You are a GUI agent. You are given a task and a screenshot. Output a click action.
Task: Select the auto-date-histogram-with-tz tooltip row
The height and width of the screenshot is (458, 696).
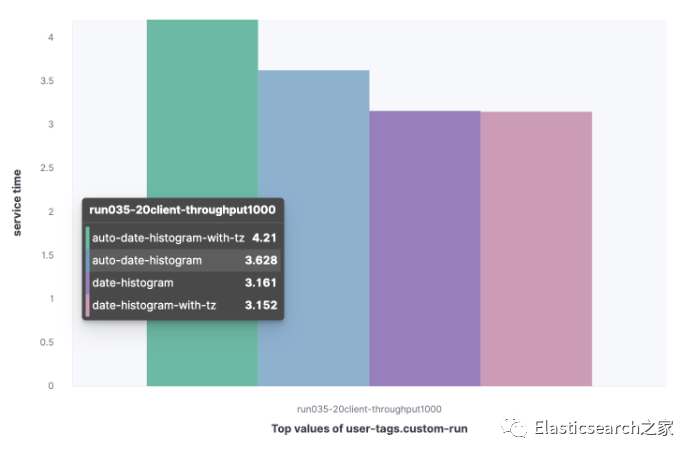point(168,238)
